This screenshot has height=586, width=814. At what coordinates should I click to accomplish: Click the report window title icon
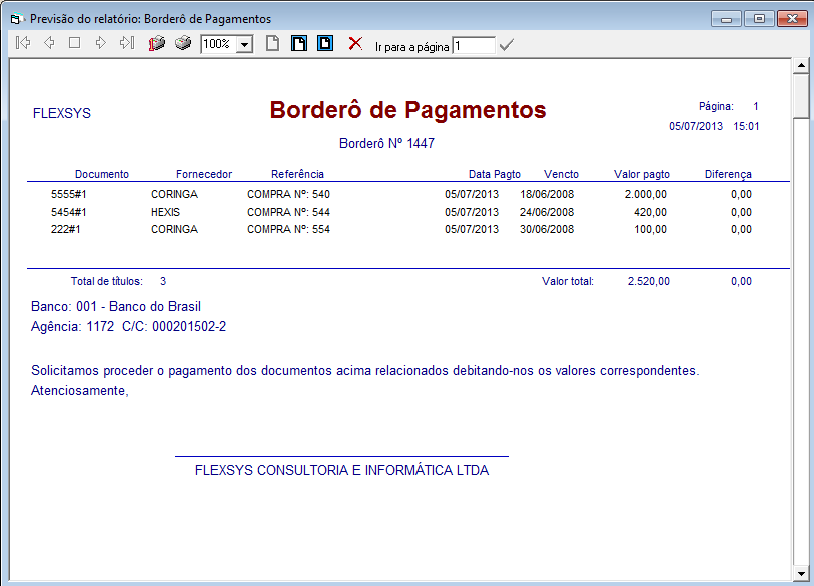point(16,19)
